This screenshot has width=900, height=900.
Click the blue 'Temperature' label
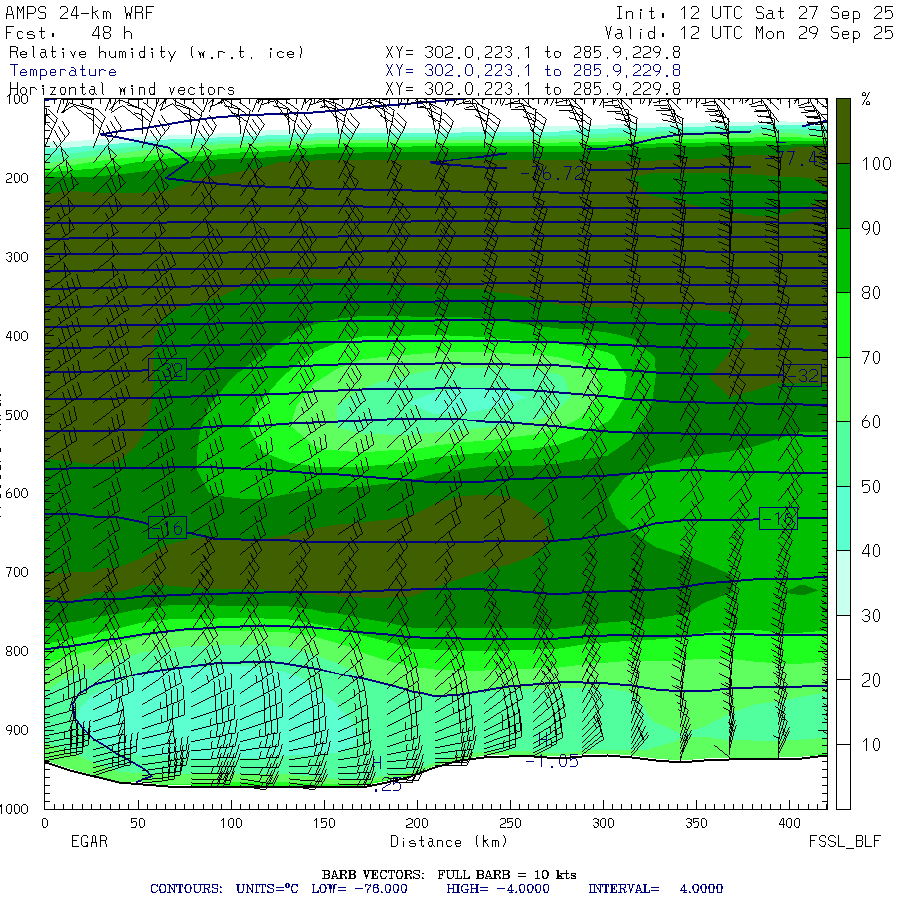(63, 71)
